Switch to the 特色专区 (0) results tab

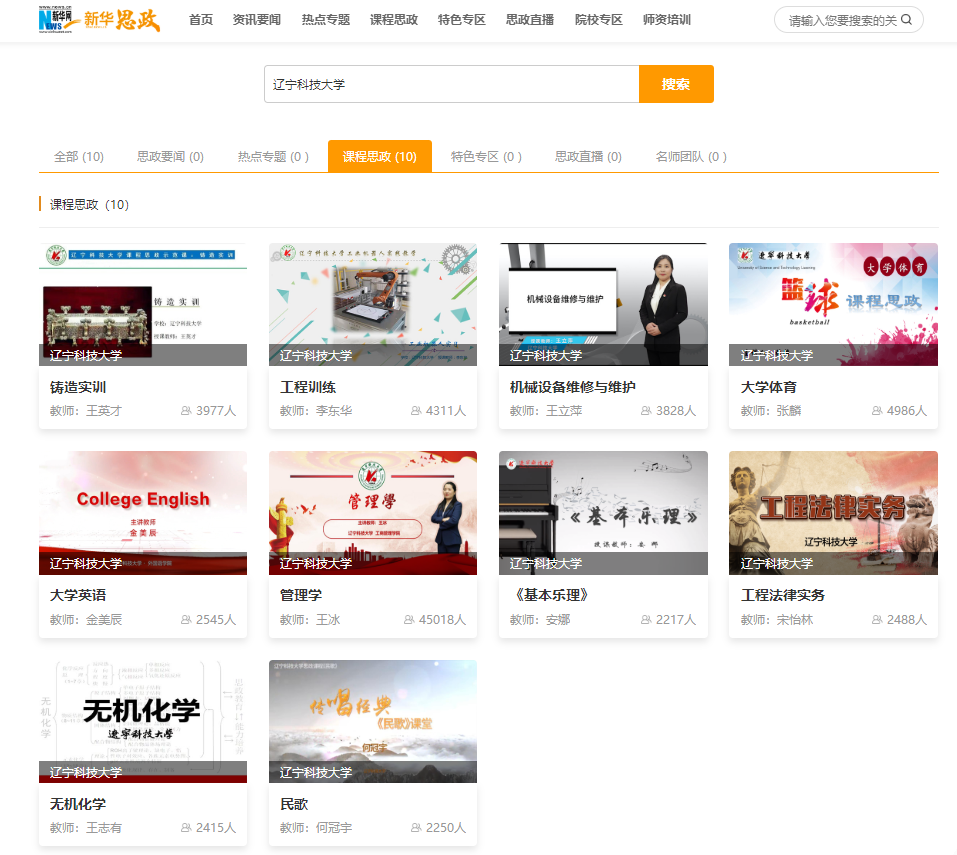pyautogui.click(x=486, y=157)
